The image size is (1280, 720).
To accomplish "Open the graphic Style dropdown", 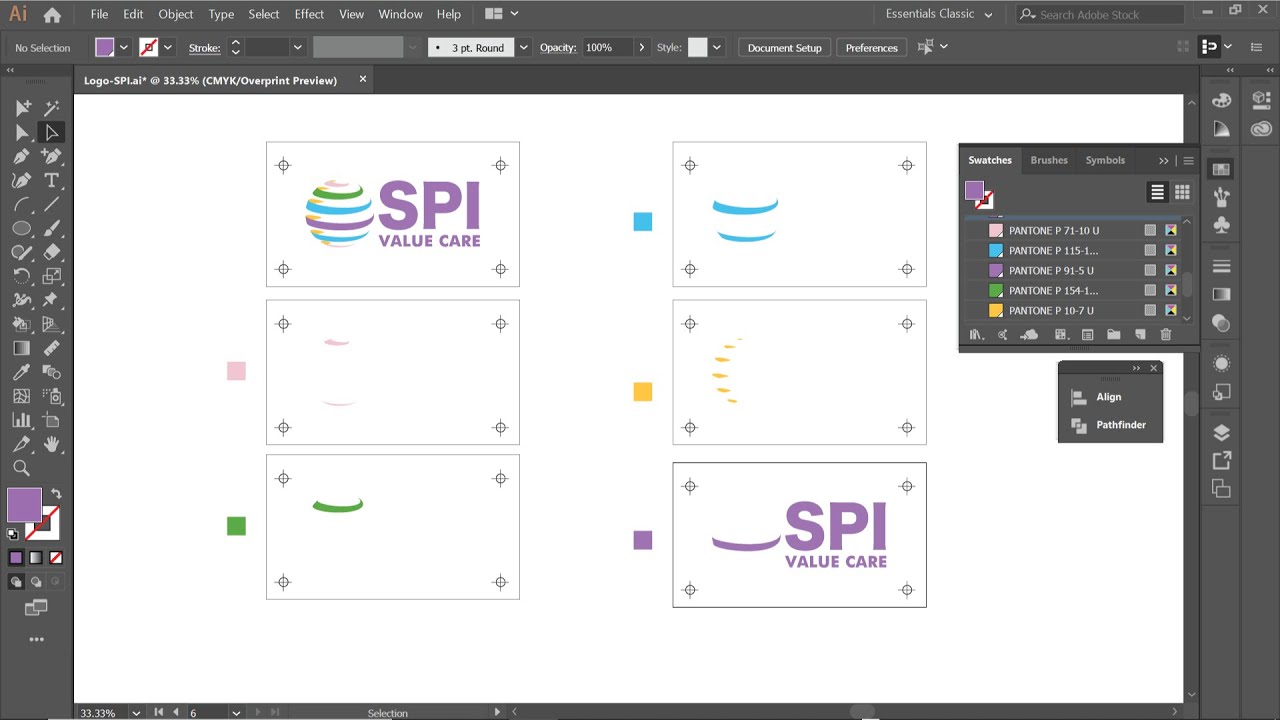I will point(717,47).
